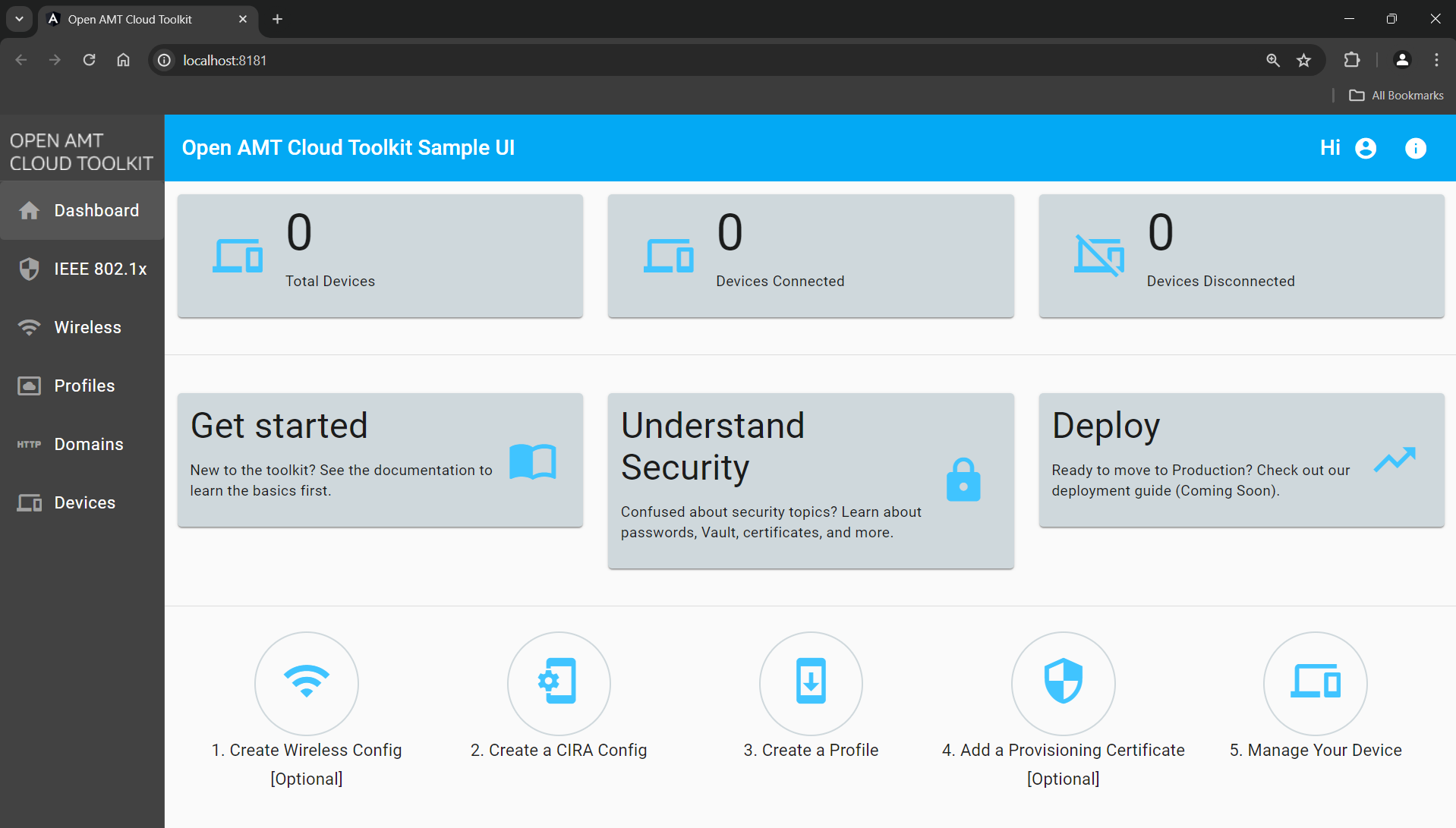The height and width of the screenshot is (828, 1456).
Task: Click the Devices icon in sidebar
Action: [29, 502]
